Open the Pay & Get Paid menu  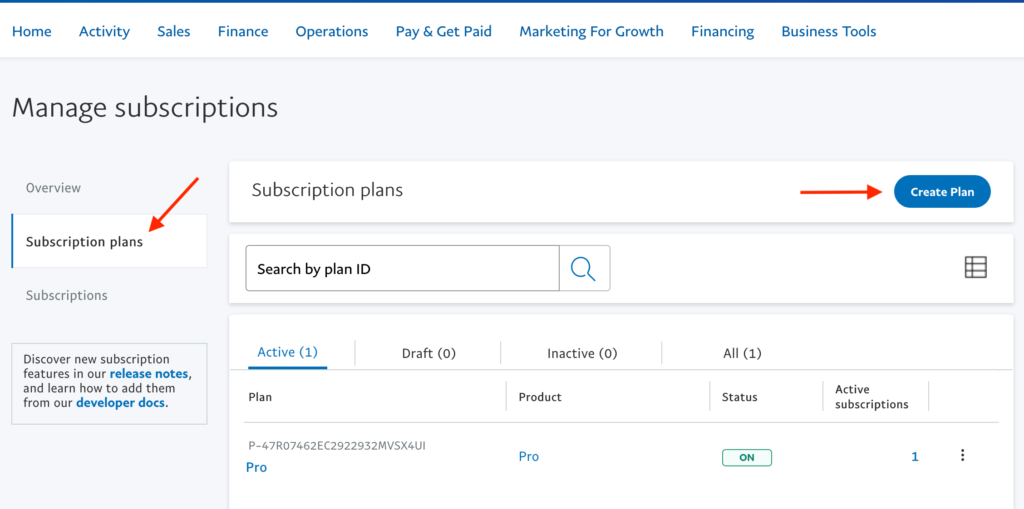click(443, 31)
